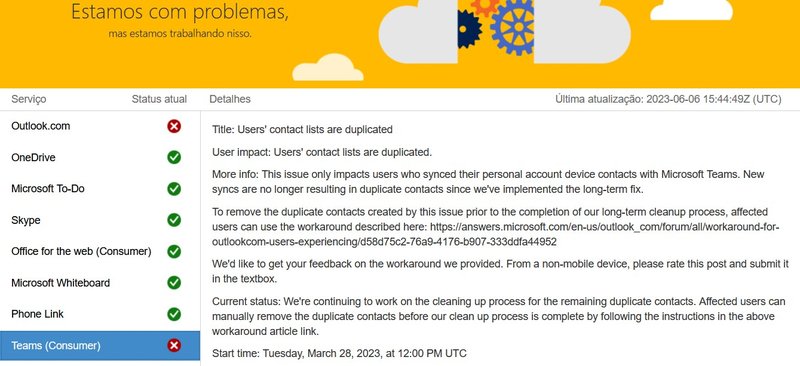
Task: Open Phone Link status details
Action: [x=100, y=314]
